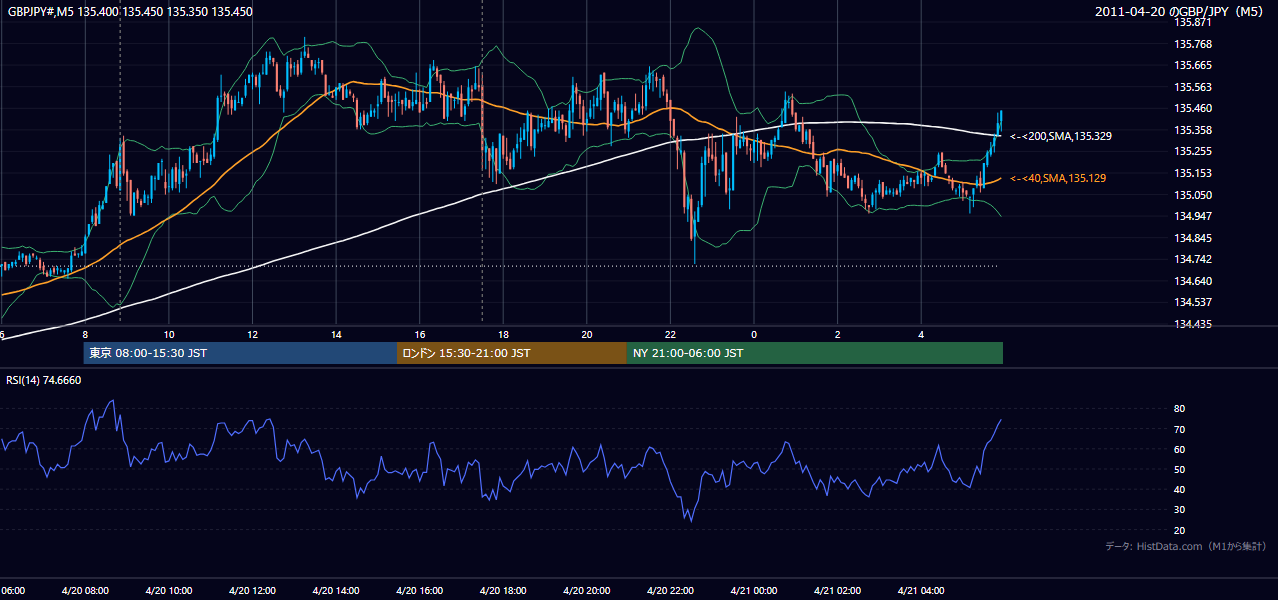The image size is (1278, 600).
Task: Click the date label 4/21 04:00
Action: tap(920, 591)
